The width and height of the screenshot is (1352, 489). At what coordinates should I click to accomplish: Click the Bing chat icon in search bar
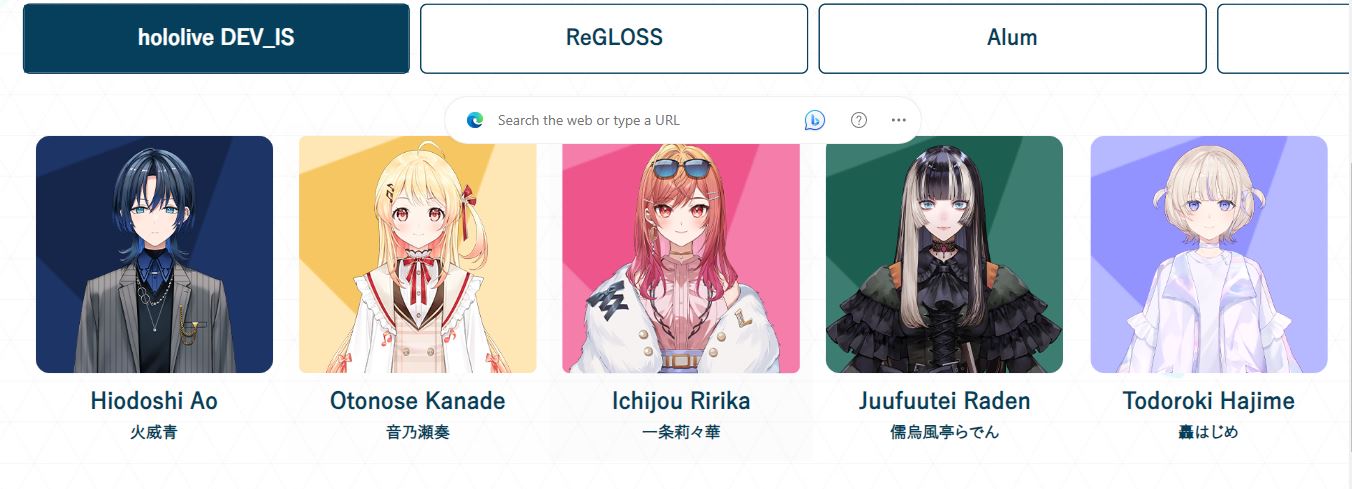pyautogui.click(x=815, y=120)
